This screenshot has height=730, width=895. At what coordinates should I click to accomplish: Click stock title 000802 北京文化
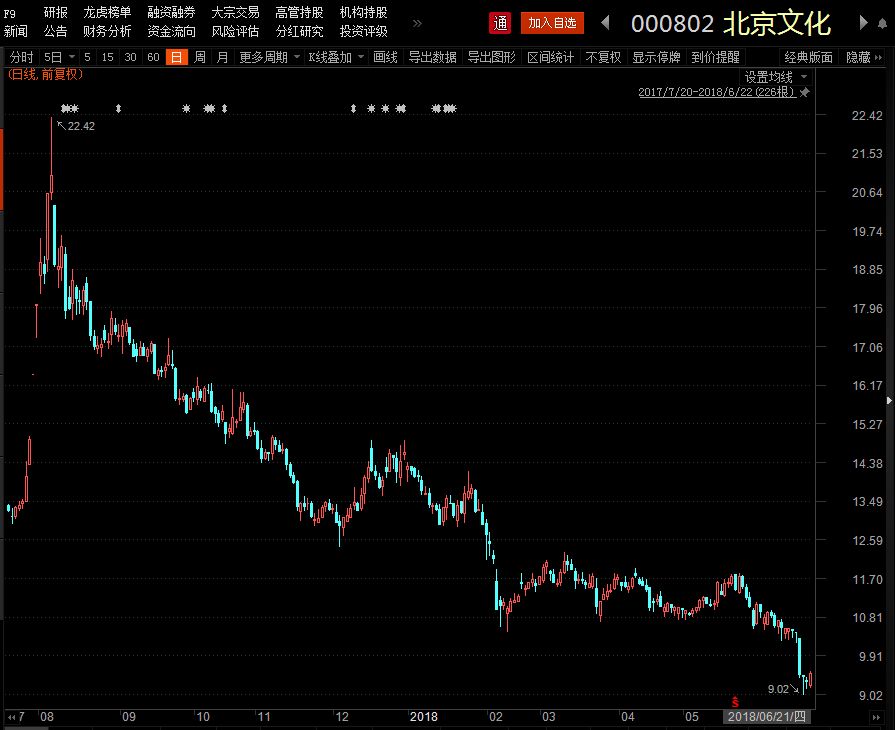(731, 23)
